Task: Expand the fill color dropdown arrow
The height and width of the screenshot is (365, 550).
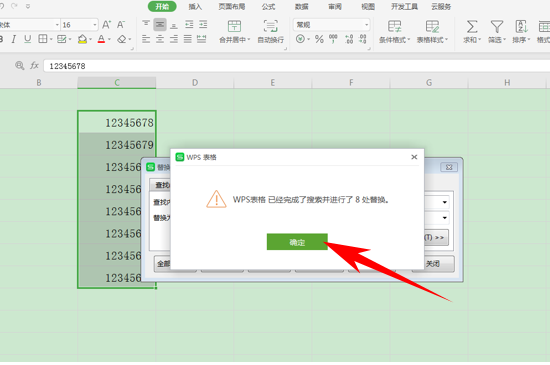Action: click(90, 39)
